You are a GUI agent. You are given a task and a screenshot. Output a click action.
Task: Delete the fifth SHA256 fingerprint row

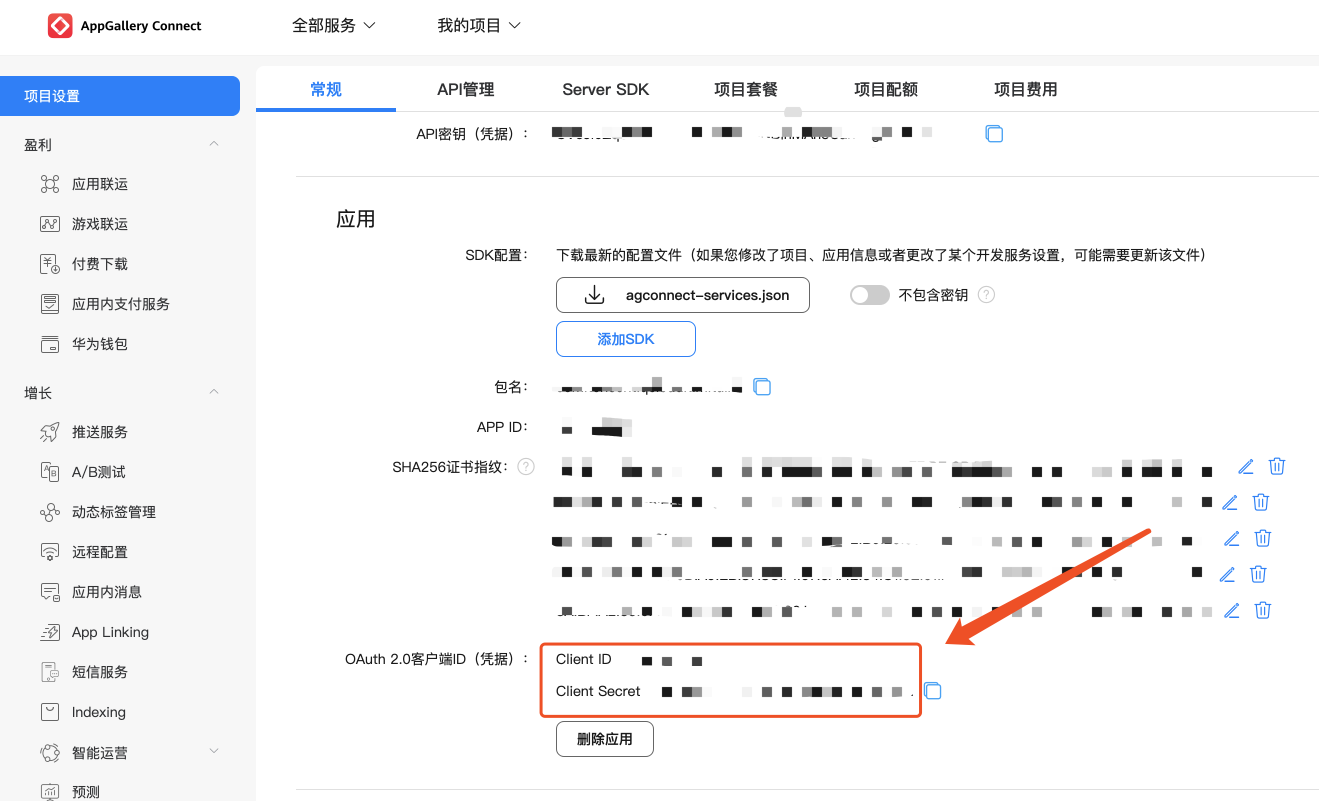click(x=1263, y=610)
